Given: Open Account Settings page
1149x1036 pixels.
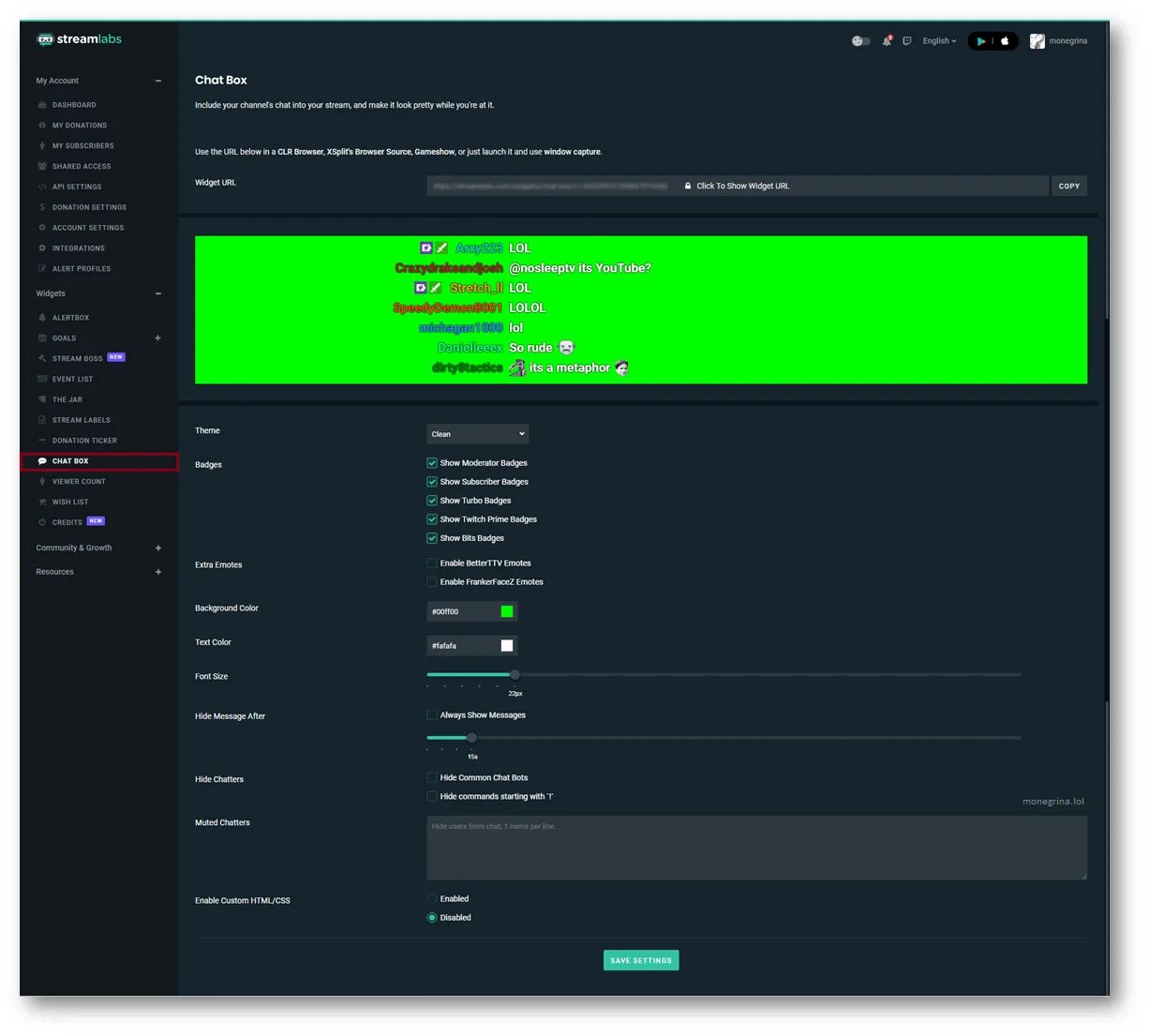Looking at the screenshot, I should 88,228.
